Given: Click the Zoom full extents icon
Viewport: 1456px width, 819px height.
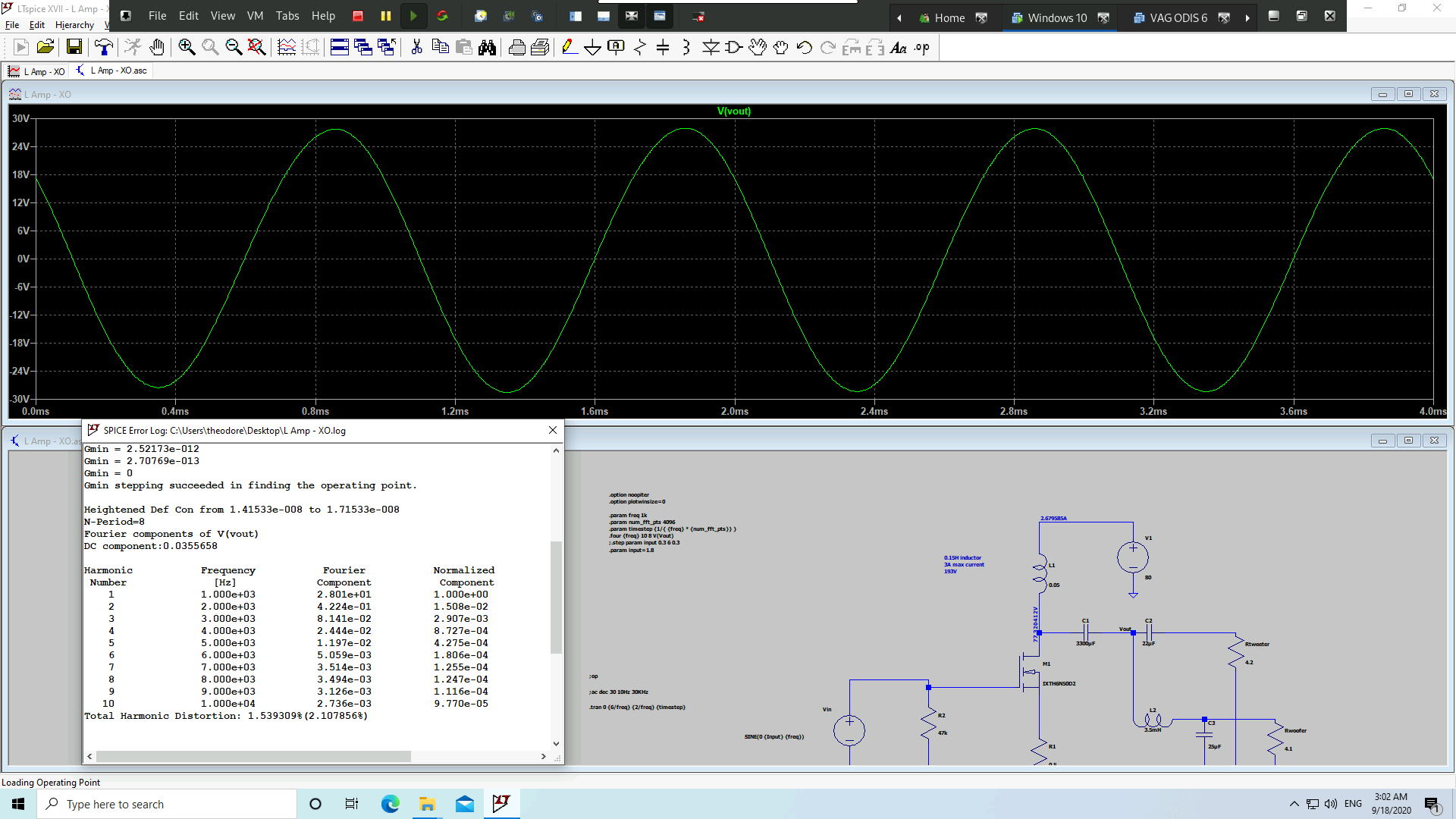Looking at the screenshot, I should [257, 48].
